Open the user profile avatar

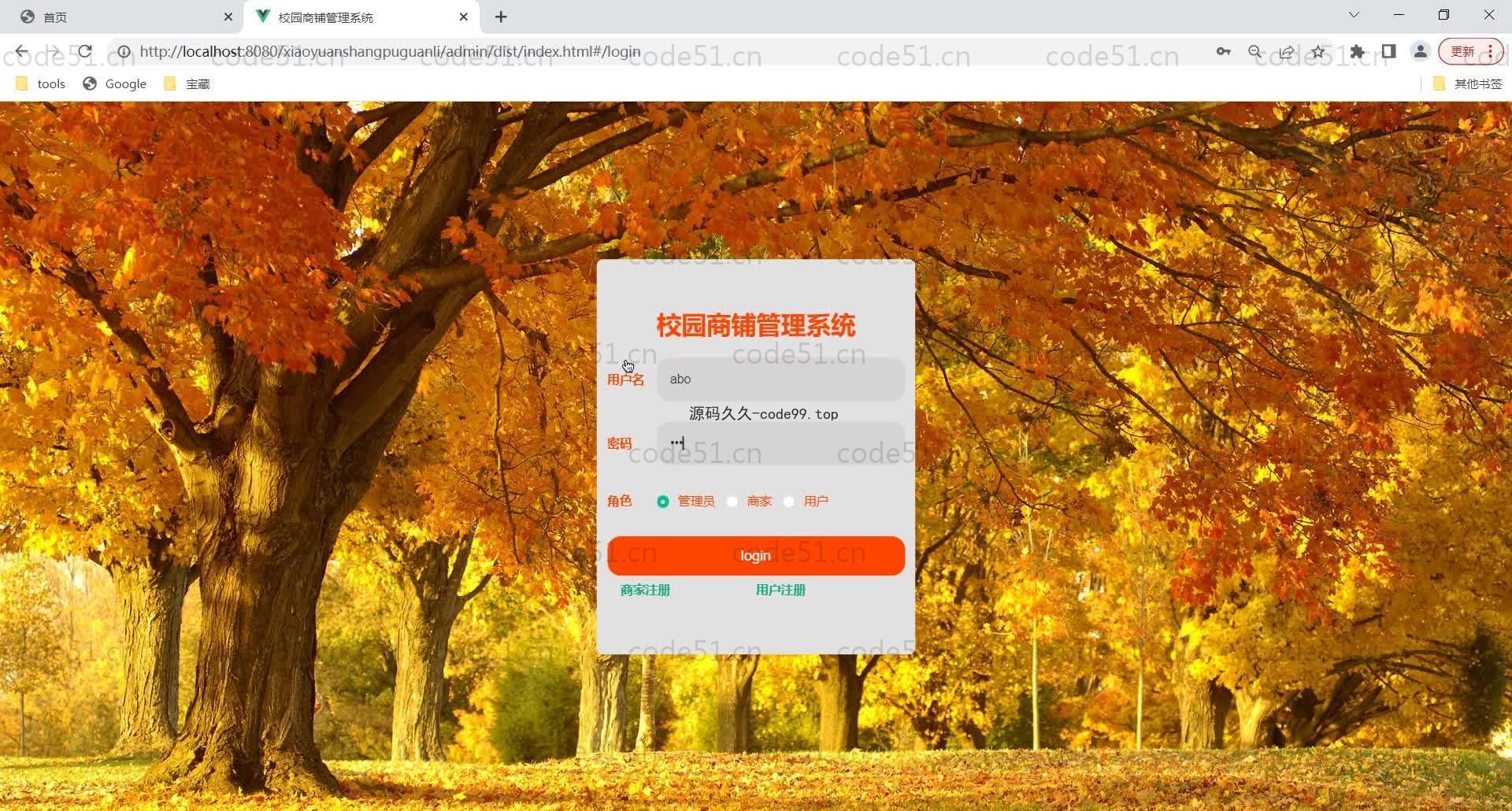point(1420,52)
